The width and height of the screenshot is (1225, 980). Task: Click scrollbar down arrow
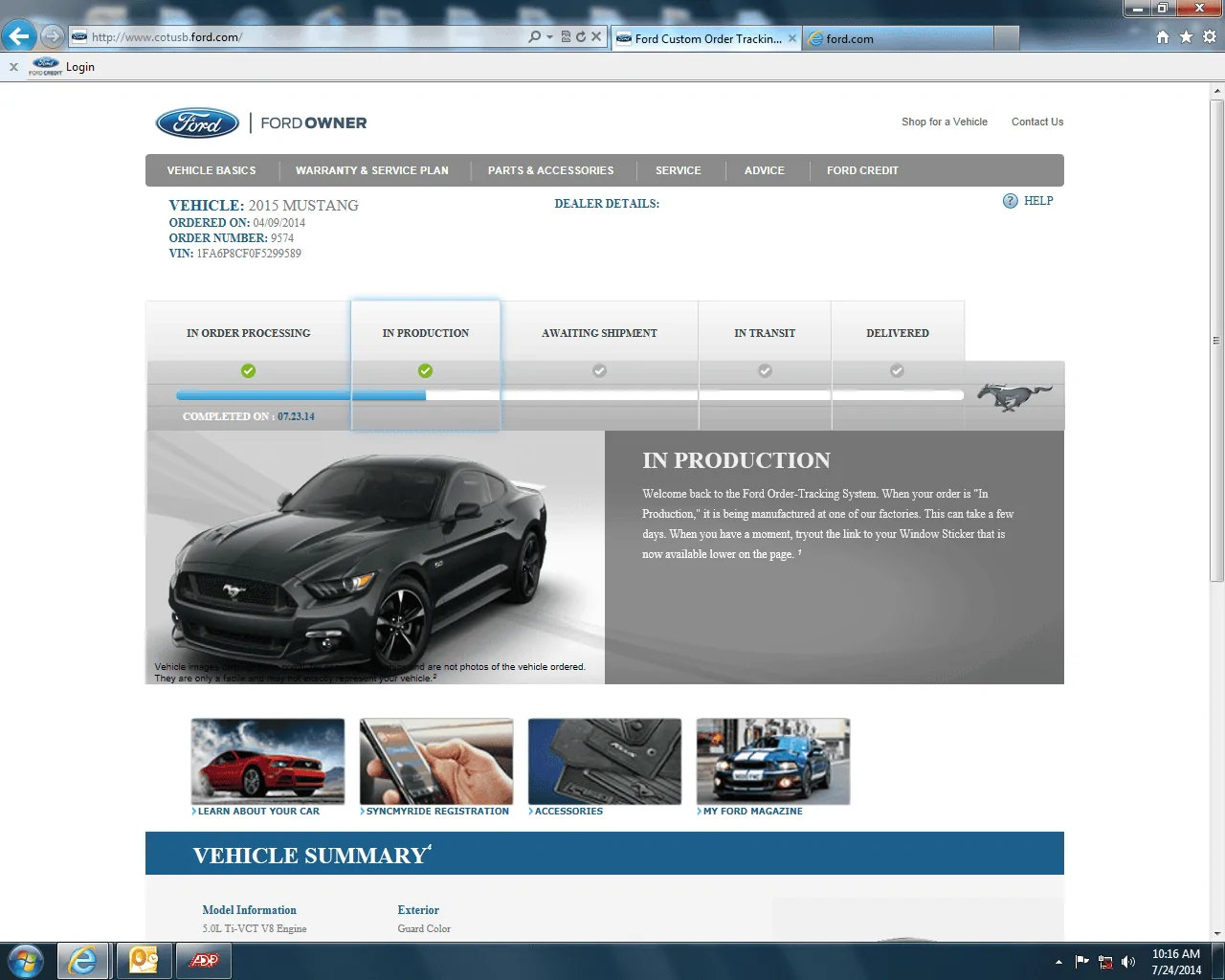(x=1216, y=933)
